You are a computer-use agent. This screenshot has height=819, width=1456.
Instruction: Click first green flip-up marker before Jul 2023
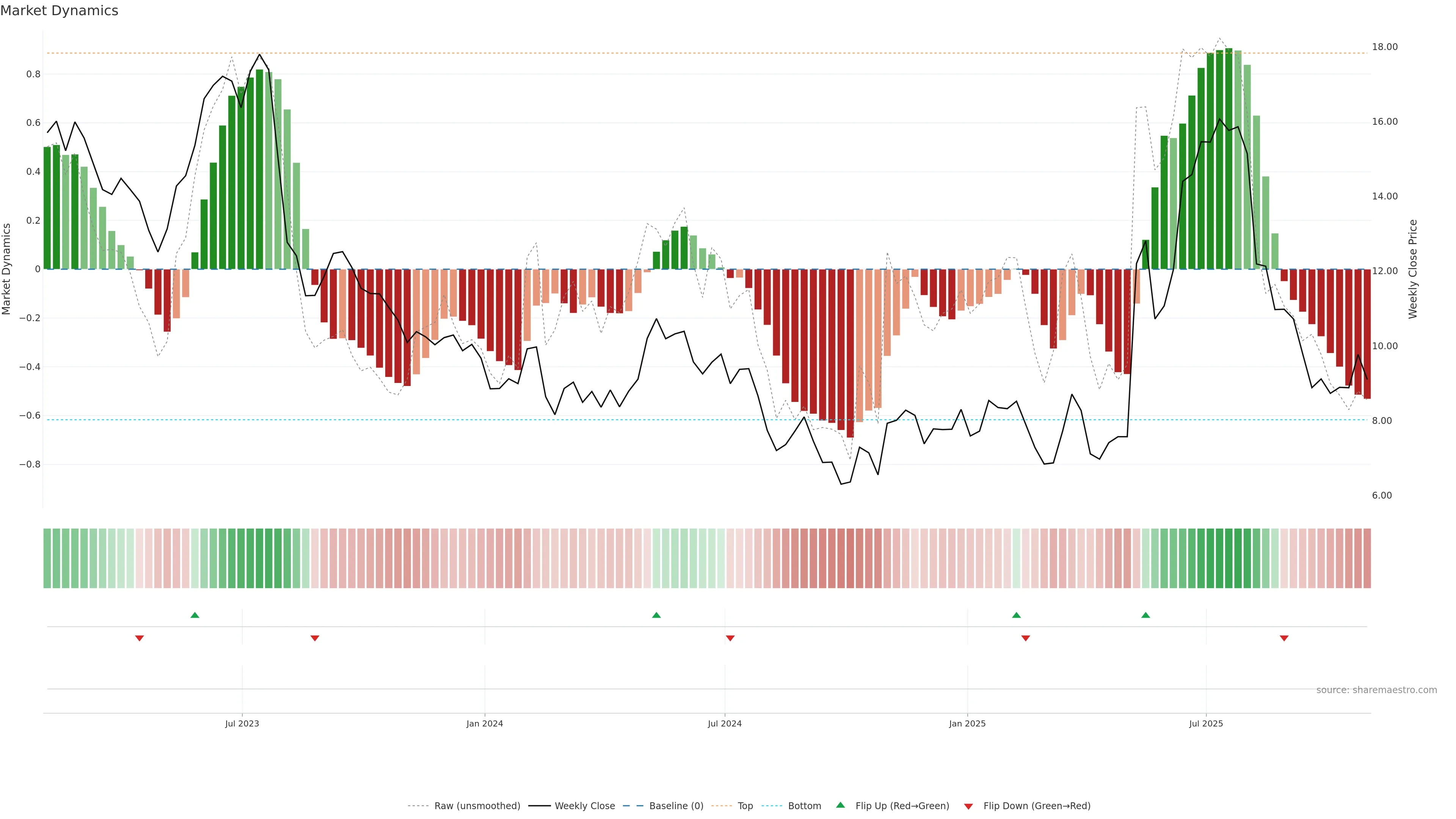click(195, 615)
